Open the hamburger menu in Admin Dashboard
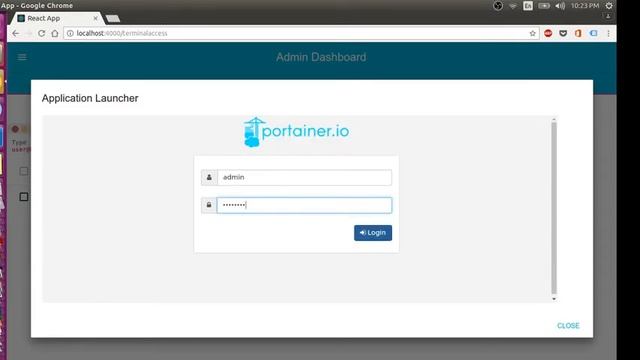 pyautogui.click(x=22, y=57)
